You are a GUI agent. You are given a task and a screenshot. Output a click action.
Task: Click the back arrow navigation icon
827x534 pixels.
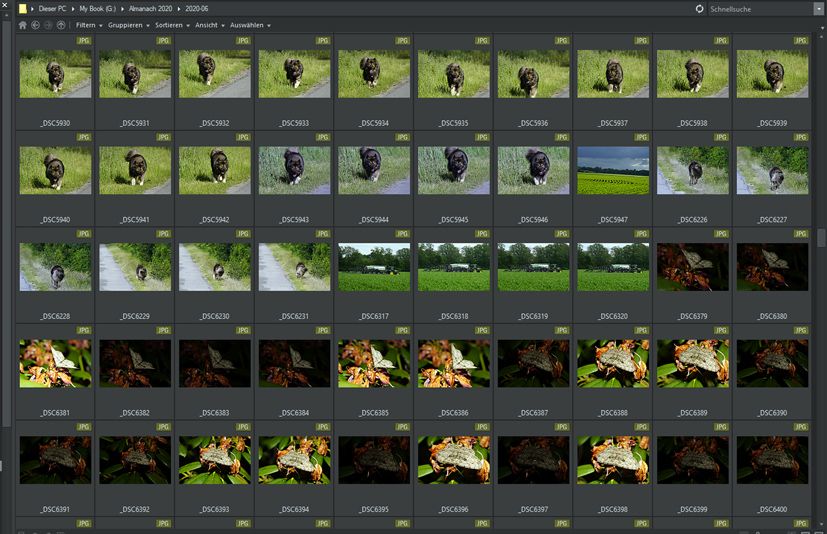point(36,24)
